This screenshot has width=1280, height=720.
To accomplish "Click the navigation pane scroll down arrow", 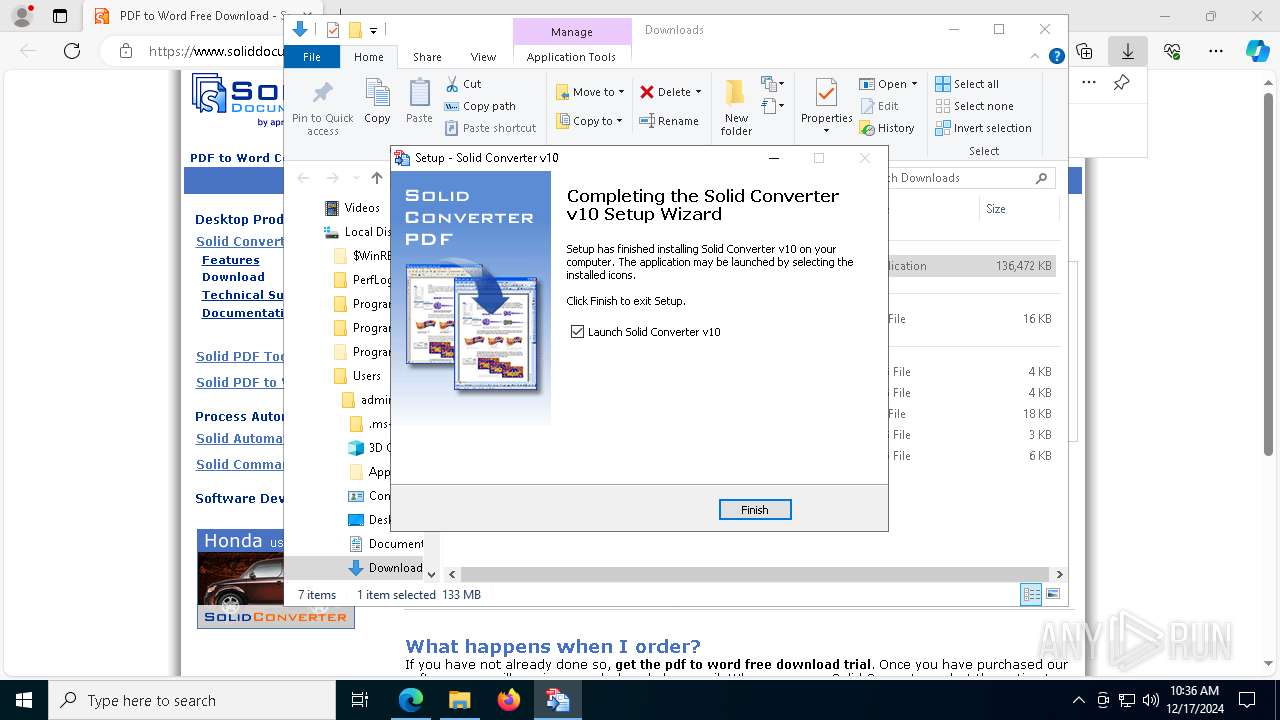I will click(431, 574).
